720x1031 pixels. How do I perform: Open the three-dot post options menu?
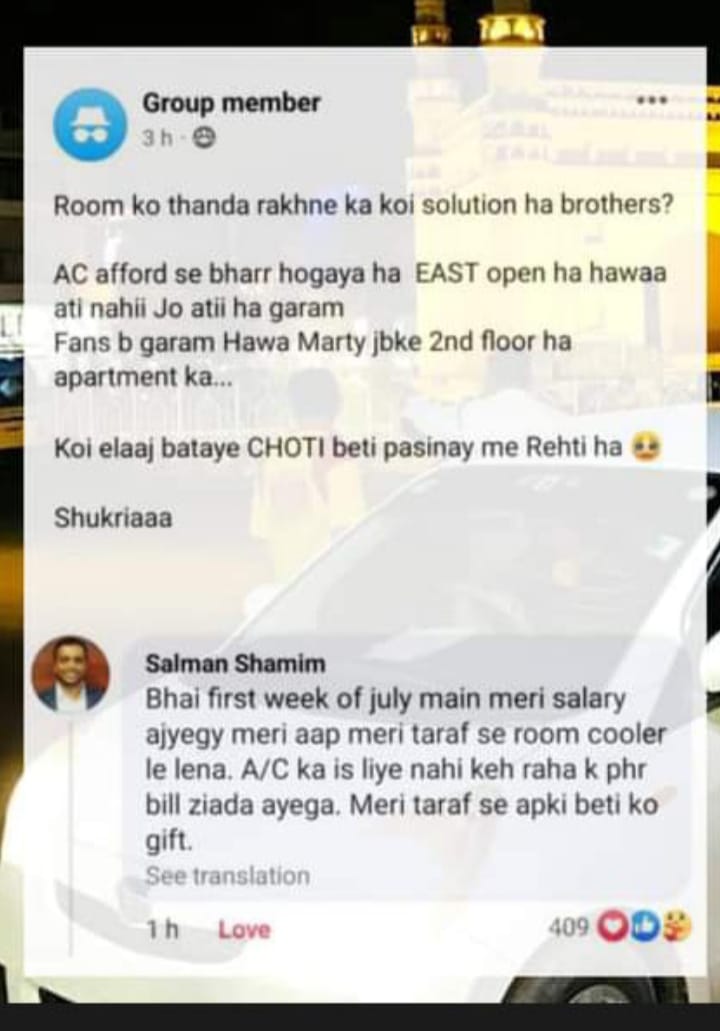pos(652,101)
